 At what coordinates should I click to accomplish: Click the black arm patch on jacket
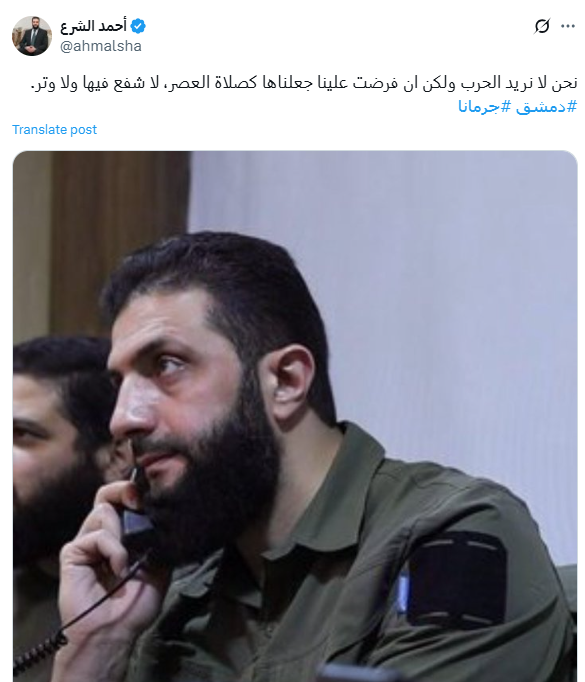457,579
